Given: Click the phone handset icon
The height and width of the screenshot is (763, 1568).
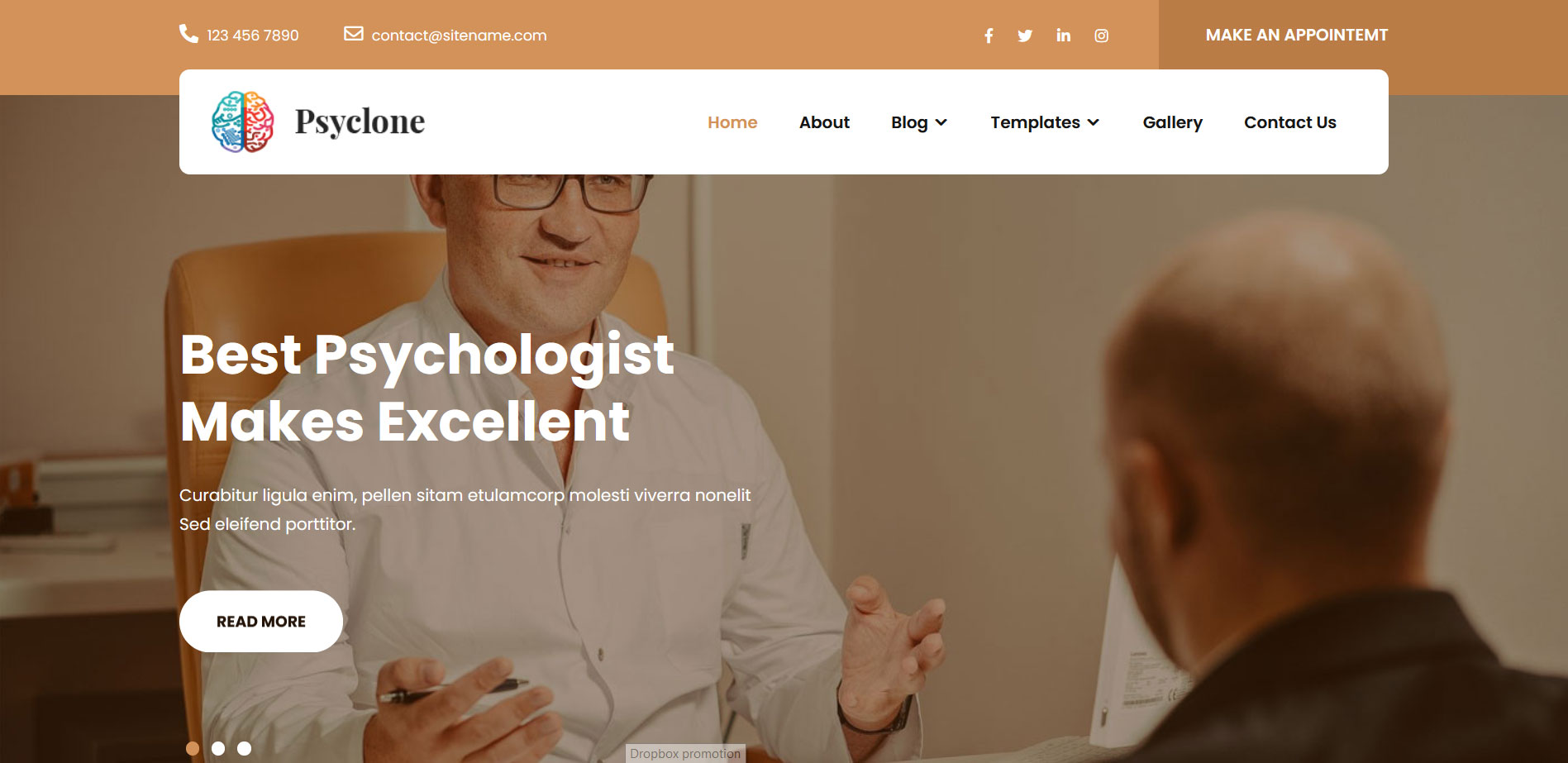Looking at the screenshot, I should click(x=188, y=34).
